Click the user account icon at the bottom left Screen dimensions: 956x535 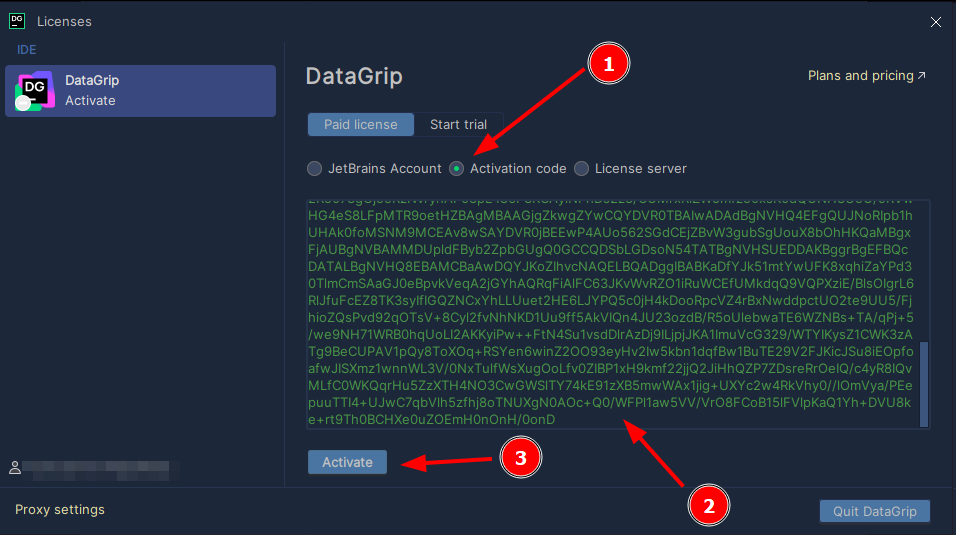[x=15, y=468]
